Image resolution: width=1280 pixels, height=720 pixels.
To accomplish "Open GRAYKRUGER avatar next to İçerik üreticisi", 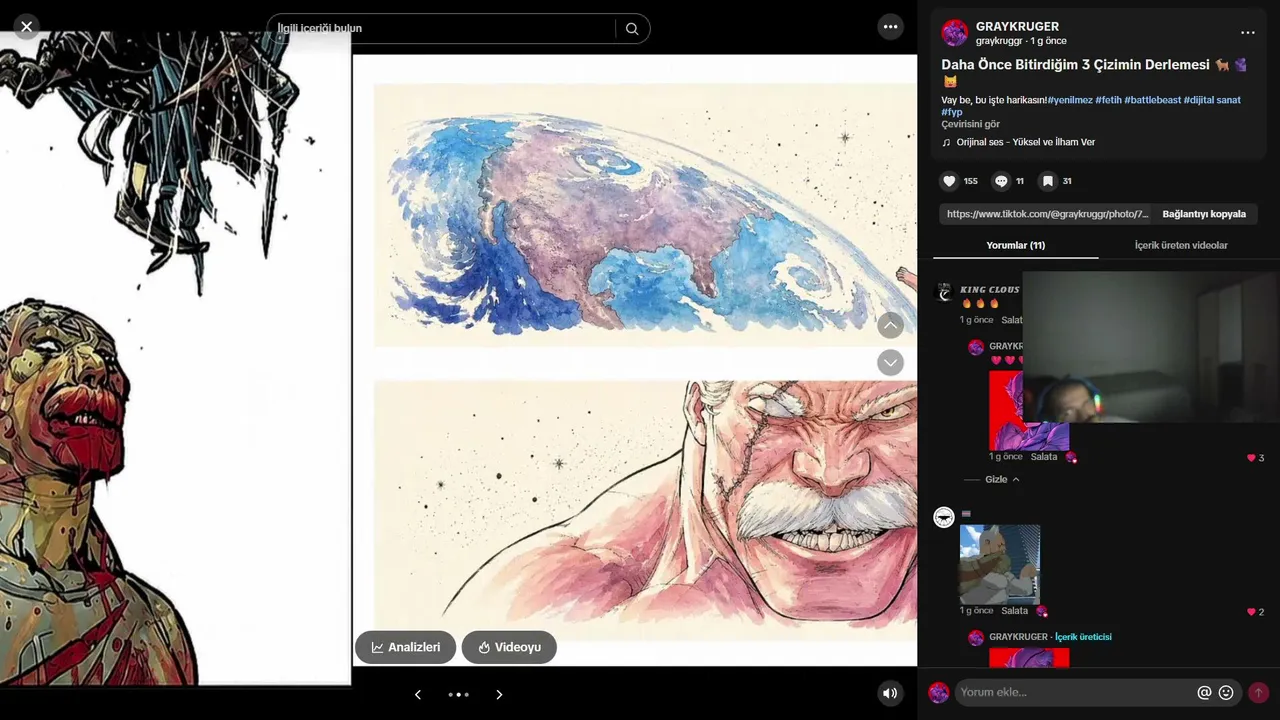I will click(x=976, y=638).
